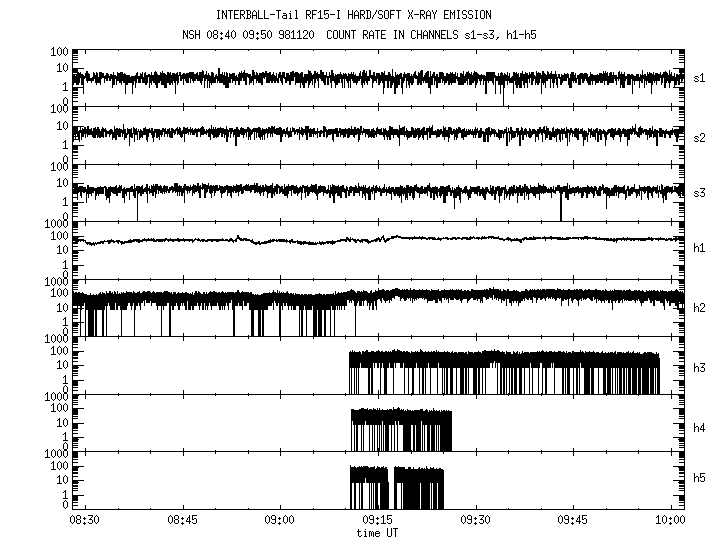Image resolution: width=720 pixels, height=550 pixels.
Task: Click the "time UT" axis title
Action: tap(377, 533)
